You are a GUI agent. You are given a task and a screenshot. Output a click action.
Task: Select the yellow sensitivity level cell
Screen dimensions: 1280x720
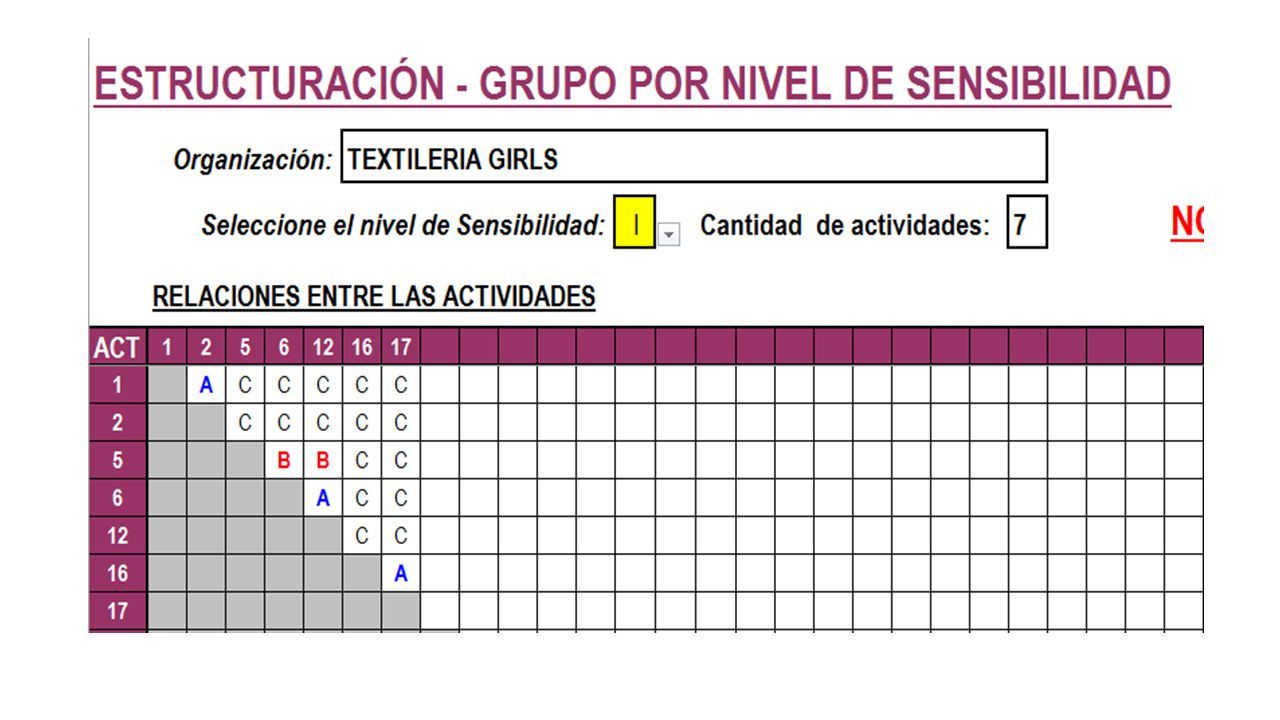(635, 223)
